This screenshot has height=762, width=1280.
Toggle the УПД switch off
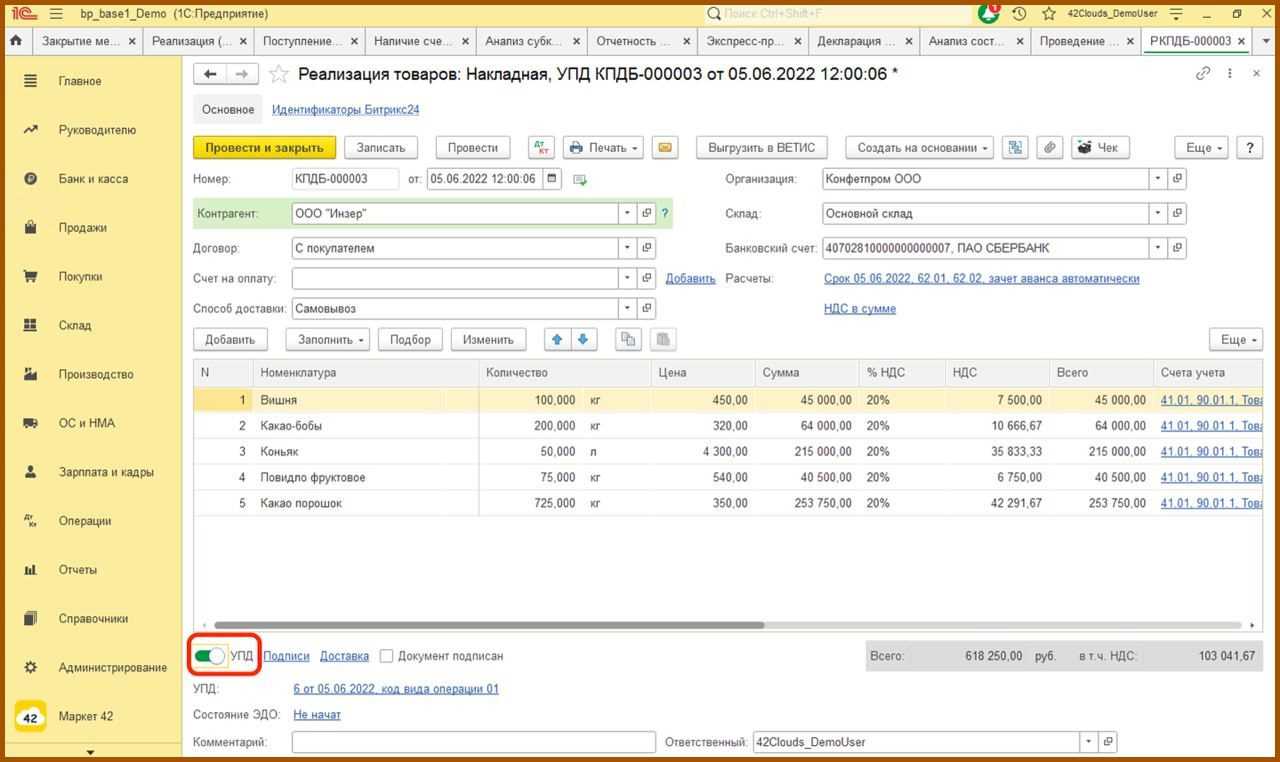(x=210, y=656)
